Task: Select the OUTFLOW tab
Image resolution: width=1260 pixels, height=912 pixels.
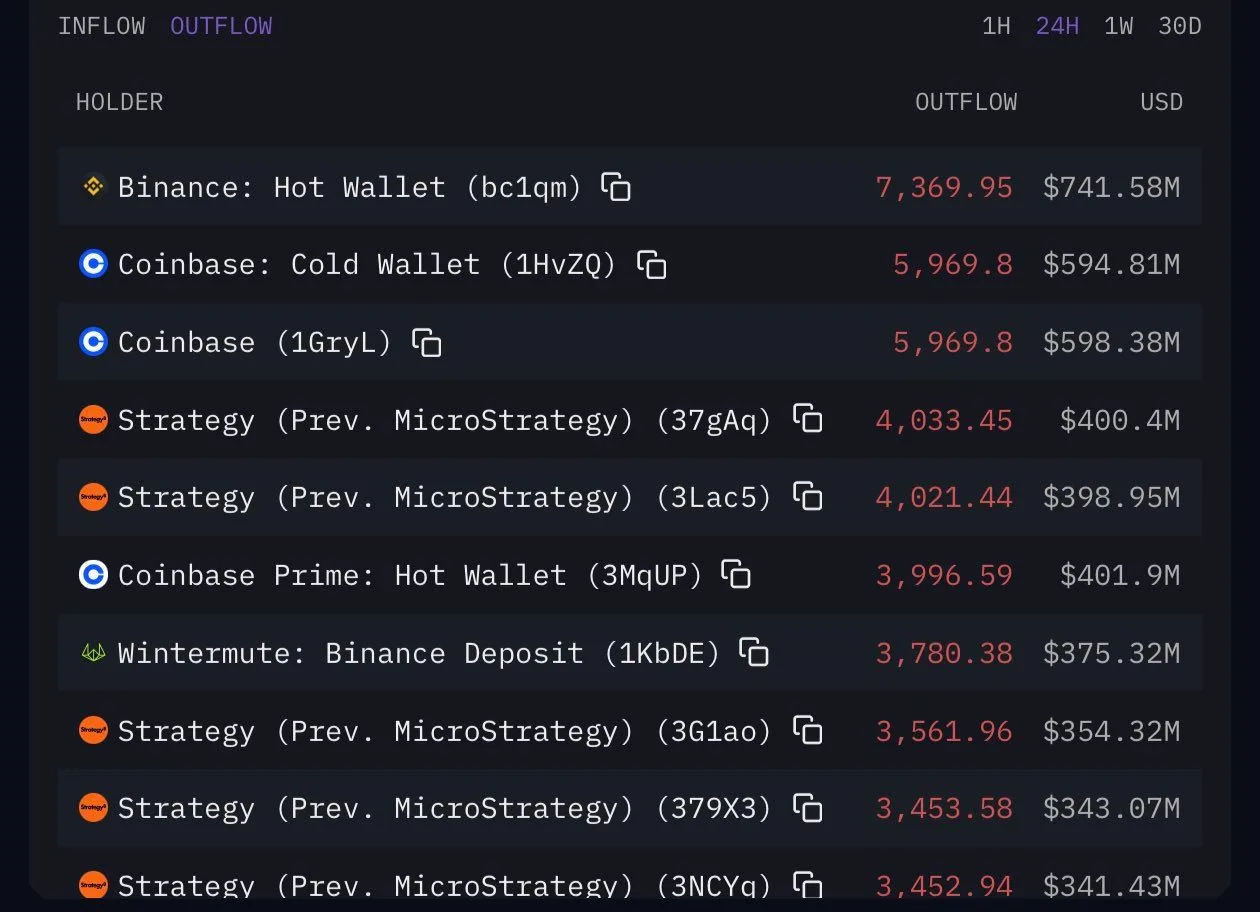Action: [x=221, y=26]
